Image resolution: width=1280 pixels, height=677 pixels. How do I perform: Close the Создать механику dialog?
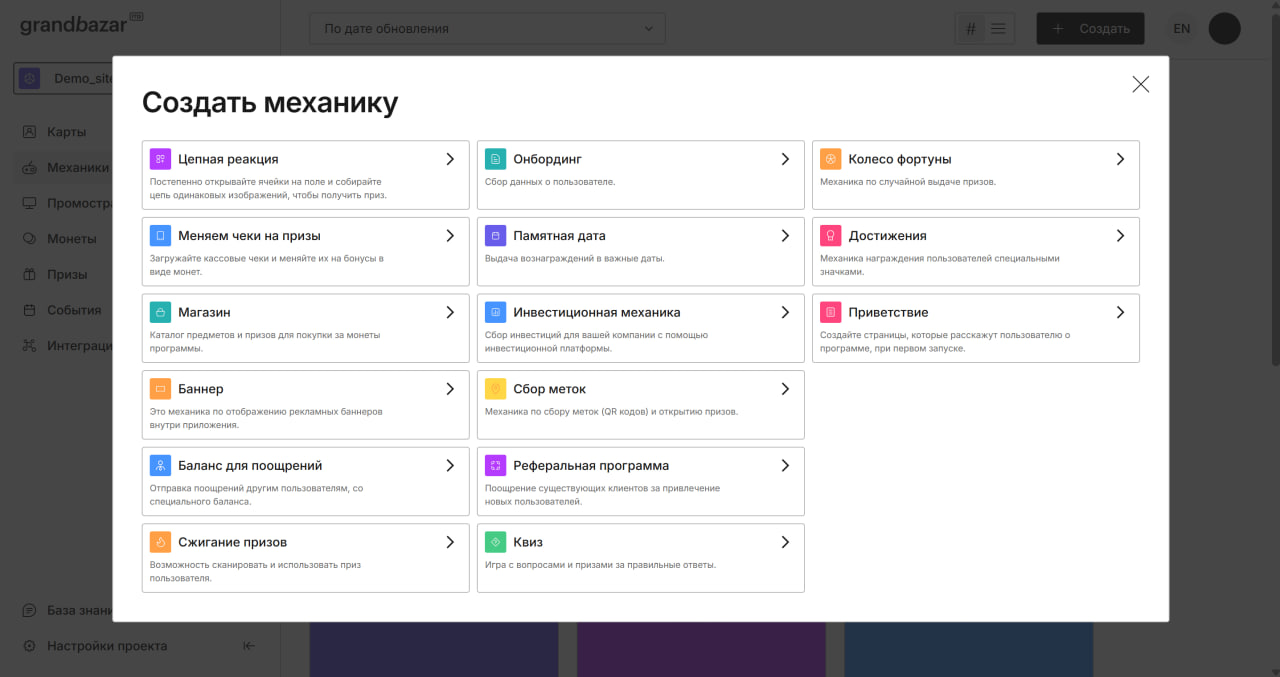(1140, 85)
